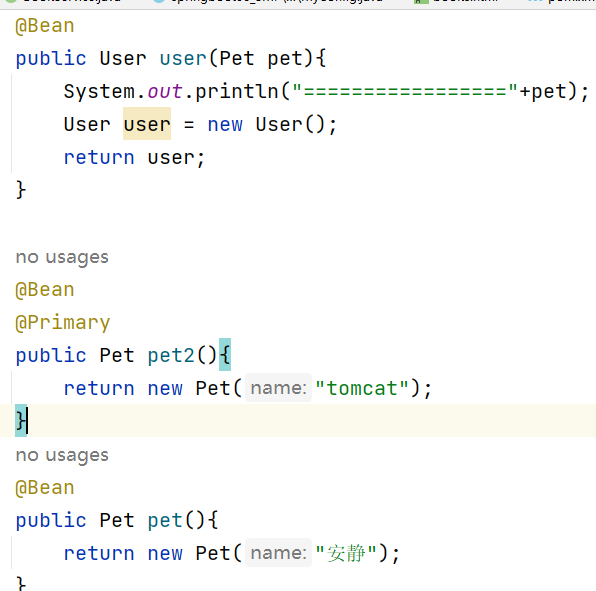Click the "user" method name taking Pet pet
The height and width of the screenshot is (591, 596).
(183, 59)
